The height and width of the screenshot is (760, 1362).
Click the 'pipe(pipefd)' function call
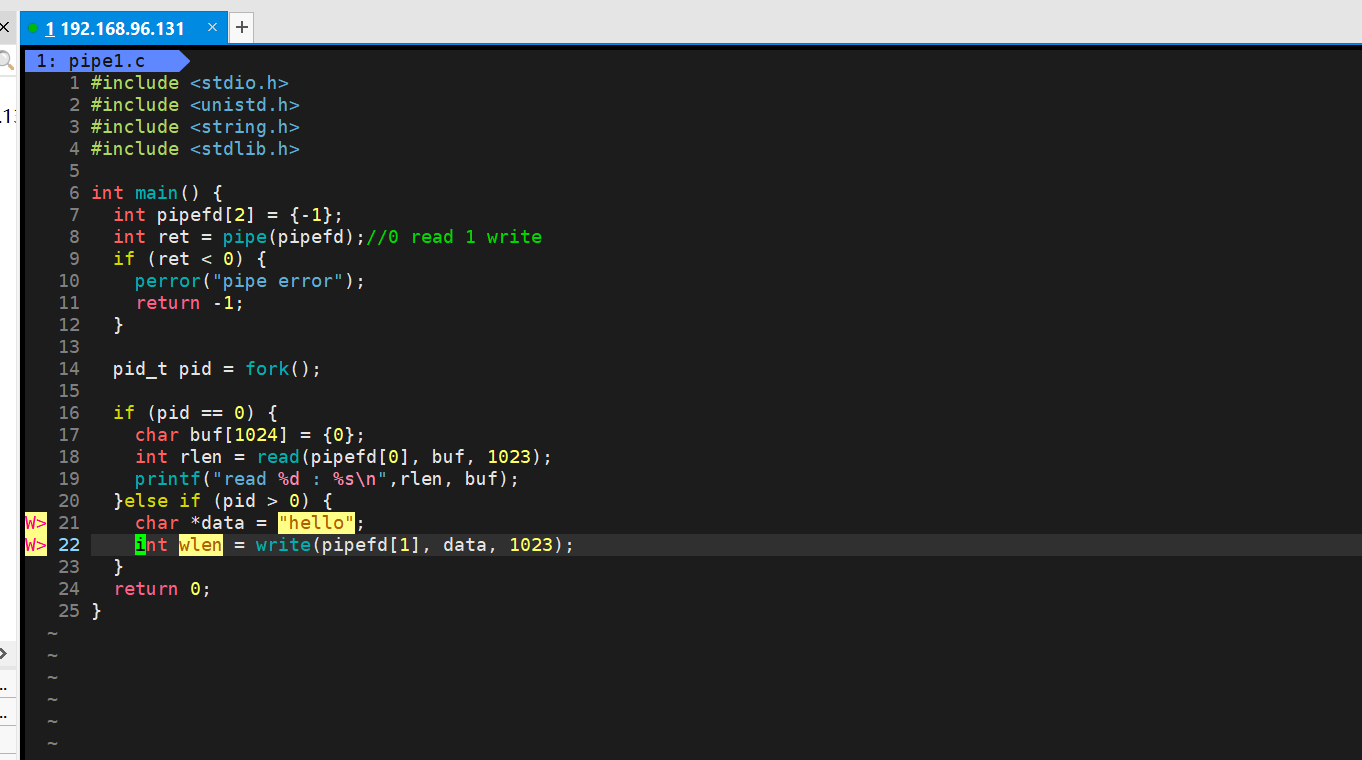(x=289, y=237)
